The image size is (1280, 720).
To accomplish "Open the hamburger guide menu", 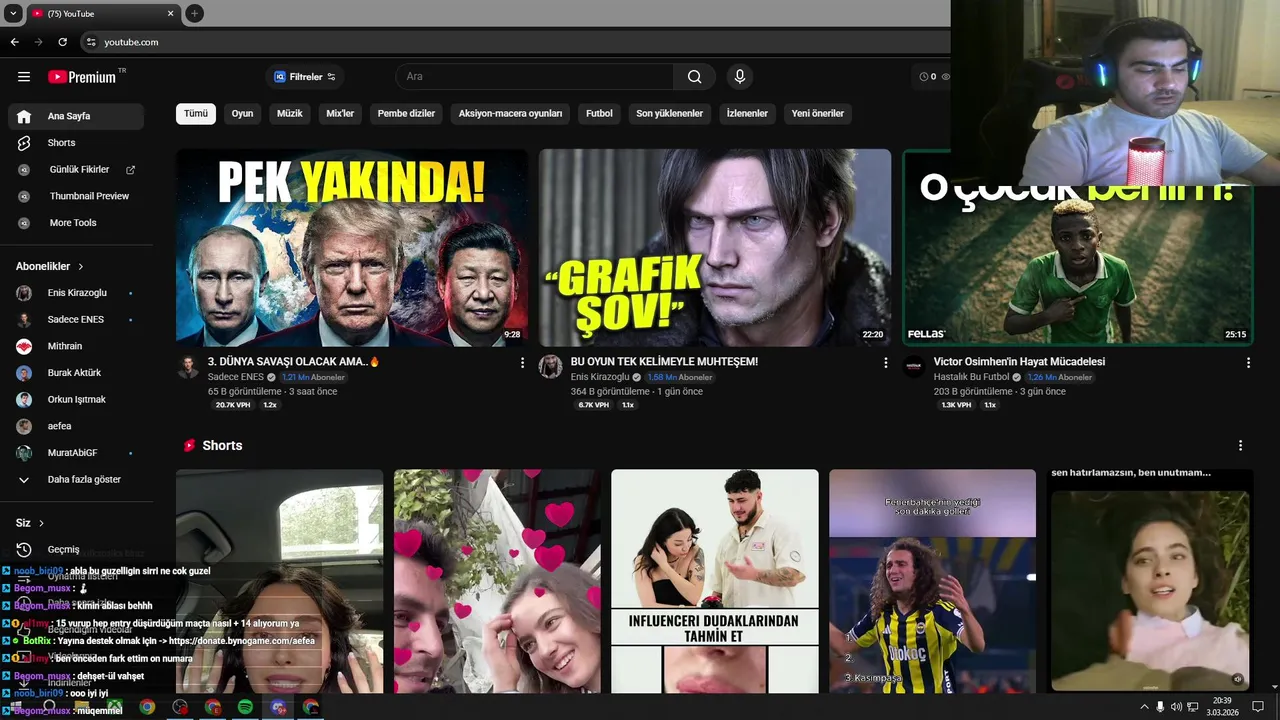I will [24, 77].
